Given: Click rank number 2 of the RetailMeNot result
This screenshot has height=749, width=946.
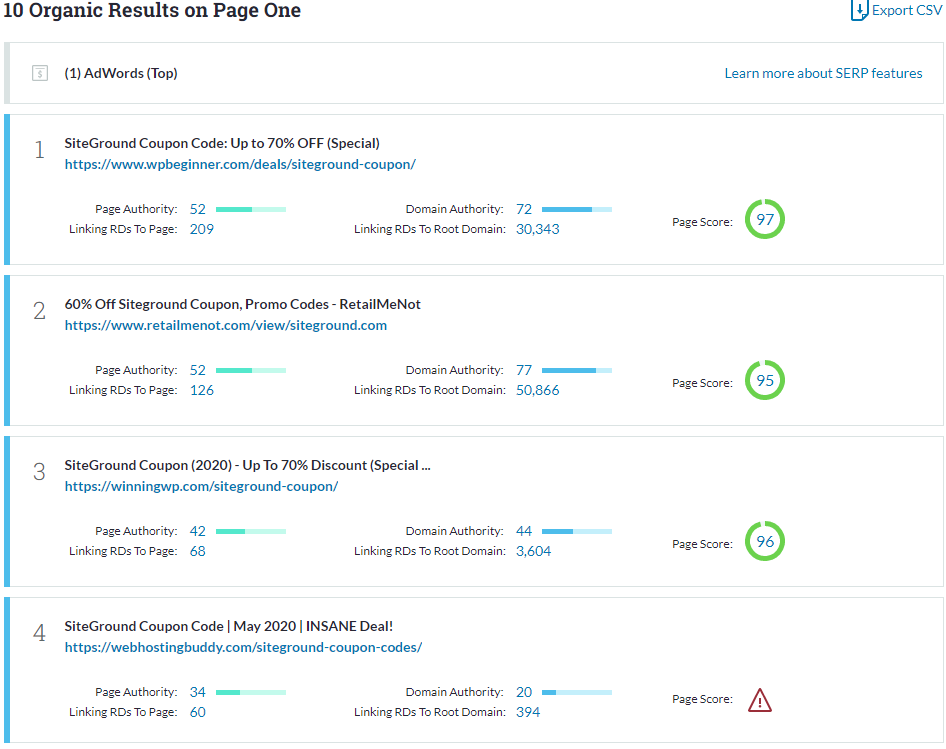Looking at the screenshot, I should [39, 311].
